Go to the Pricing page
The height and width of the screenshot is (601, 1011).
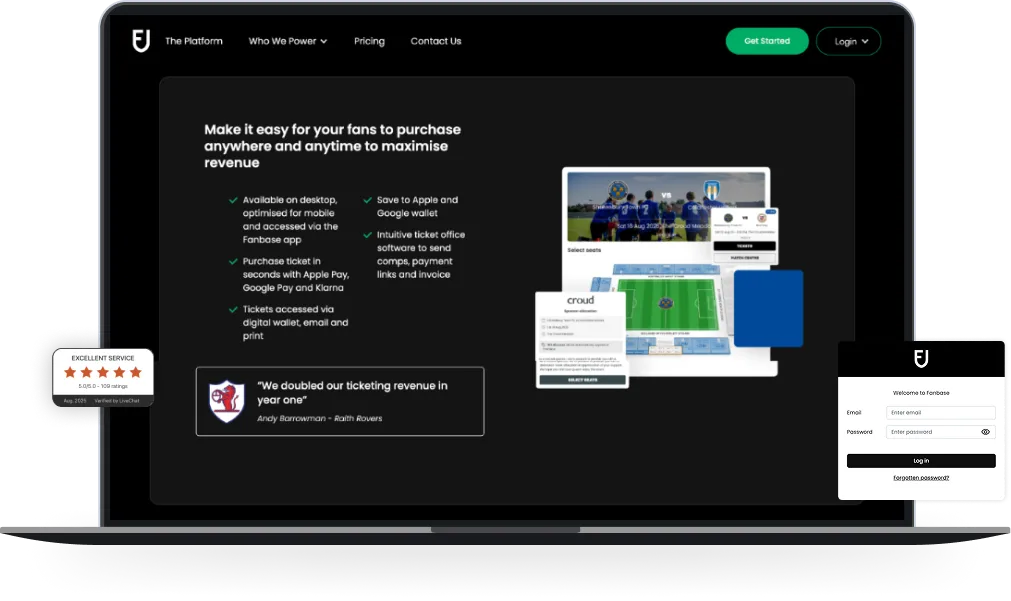coord(369,41)
